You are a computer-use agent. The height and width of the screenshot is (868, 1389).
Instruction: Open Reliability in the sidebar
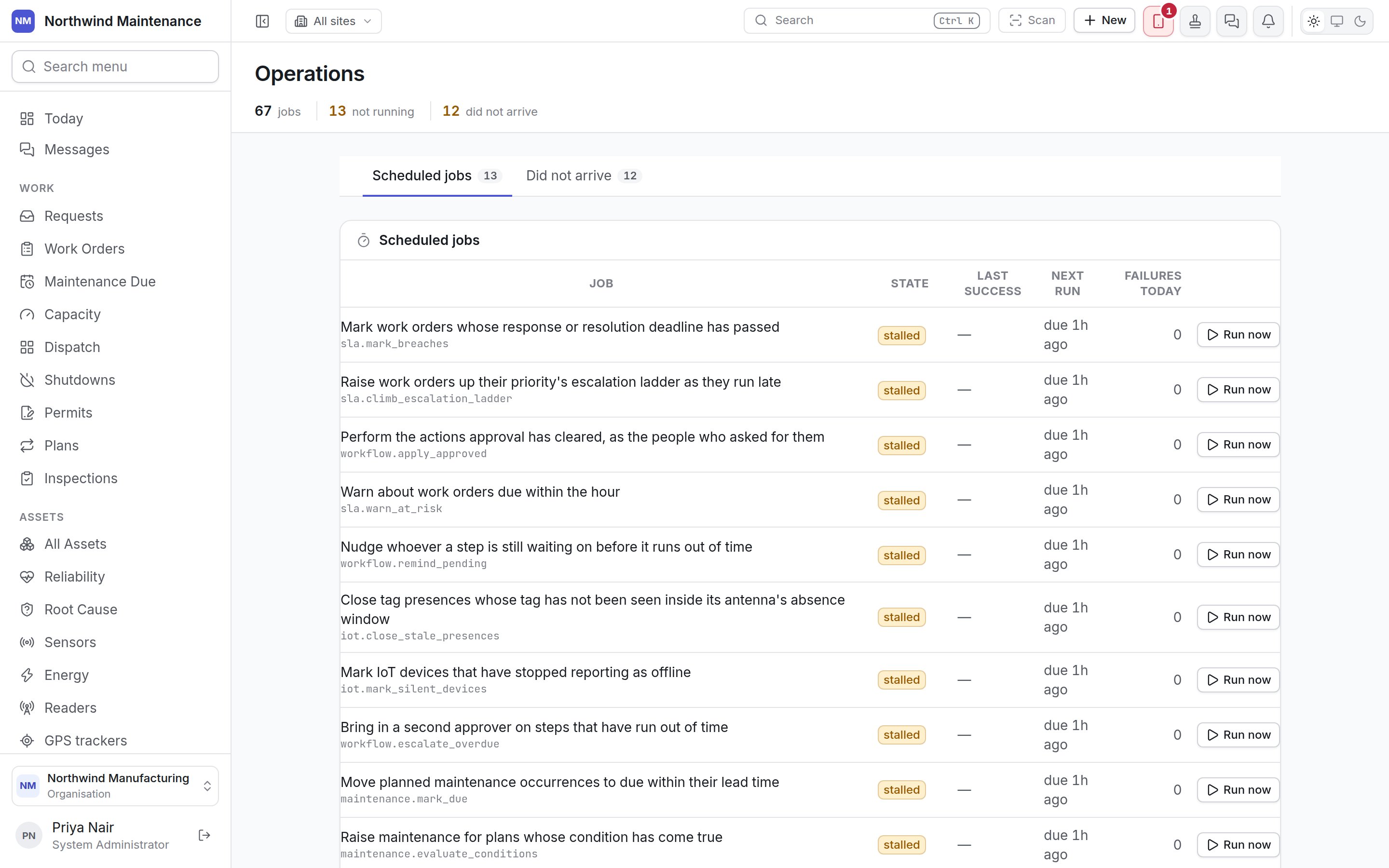tap(115, 576)
